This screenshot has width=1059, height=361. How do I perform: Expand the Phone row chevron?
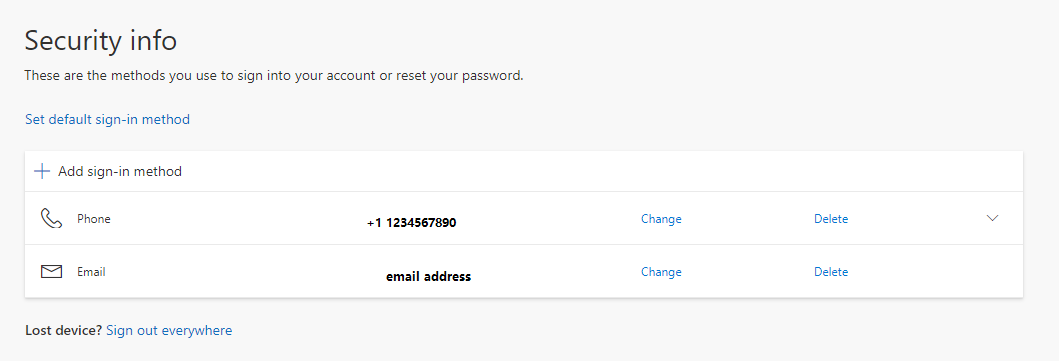(x=992, y=218)
